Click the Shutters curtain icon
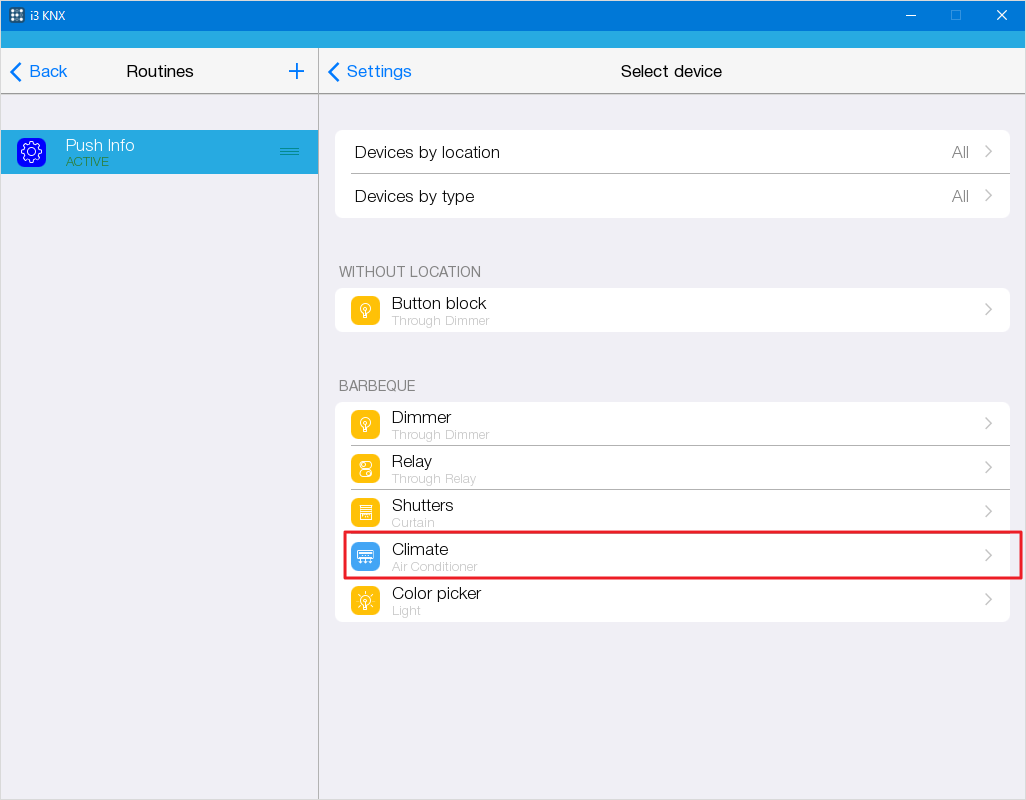This screenshot has height=800, width=1026. click(x=365, y=512)
